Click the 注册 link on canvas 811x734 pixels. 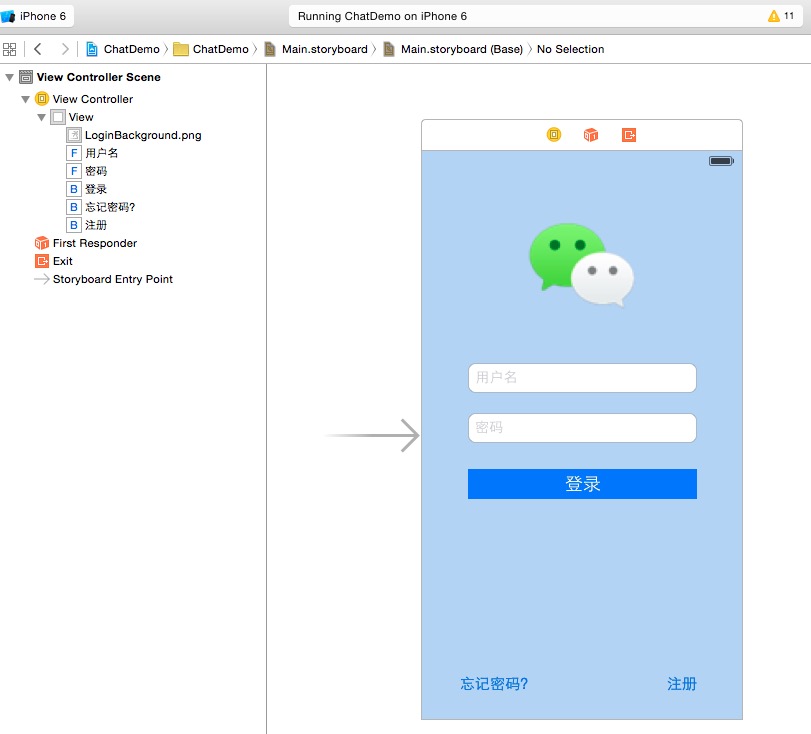point(682,684)
